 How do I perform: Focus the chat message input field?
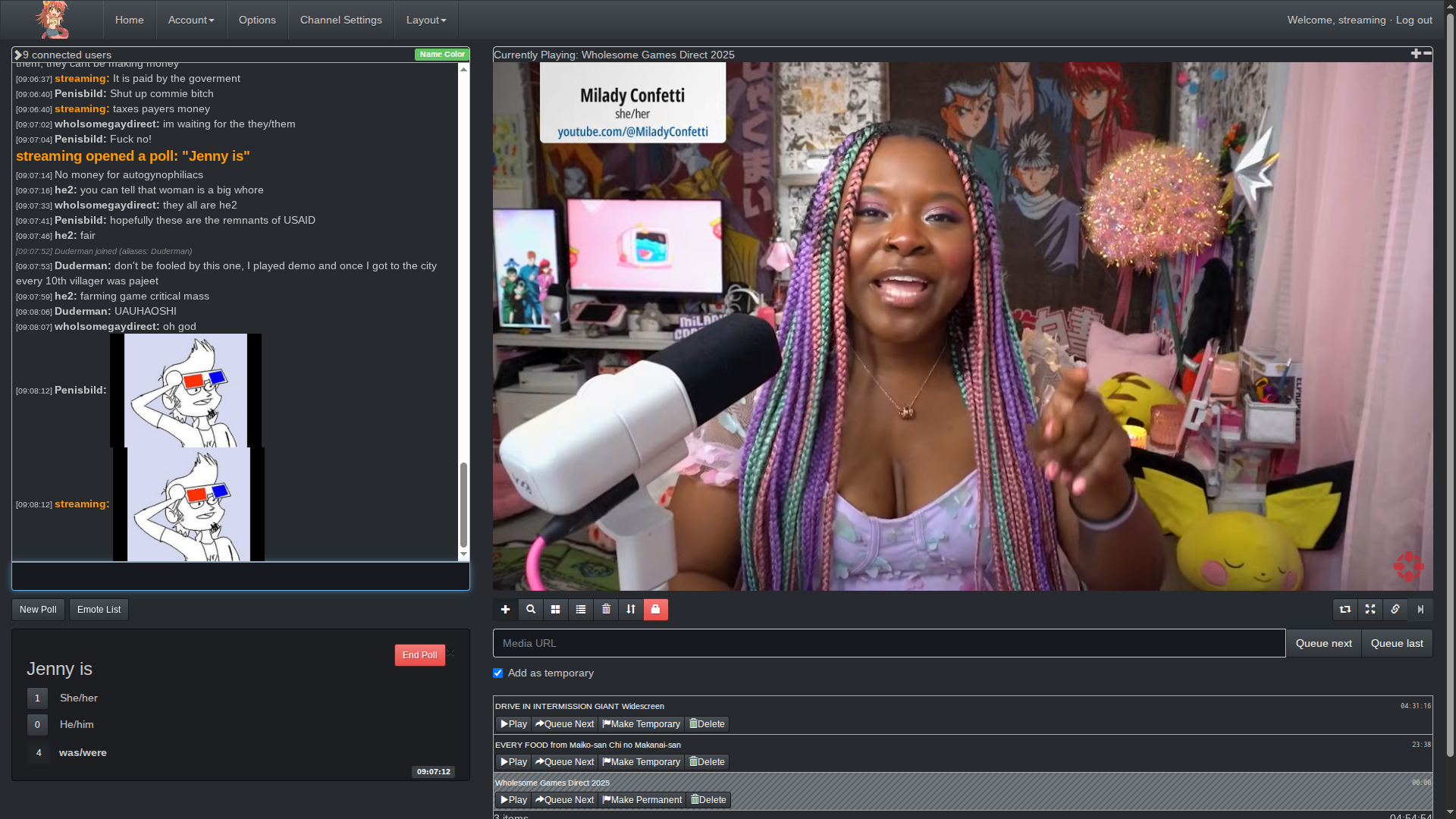click(x=240, y=576)
